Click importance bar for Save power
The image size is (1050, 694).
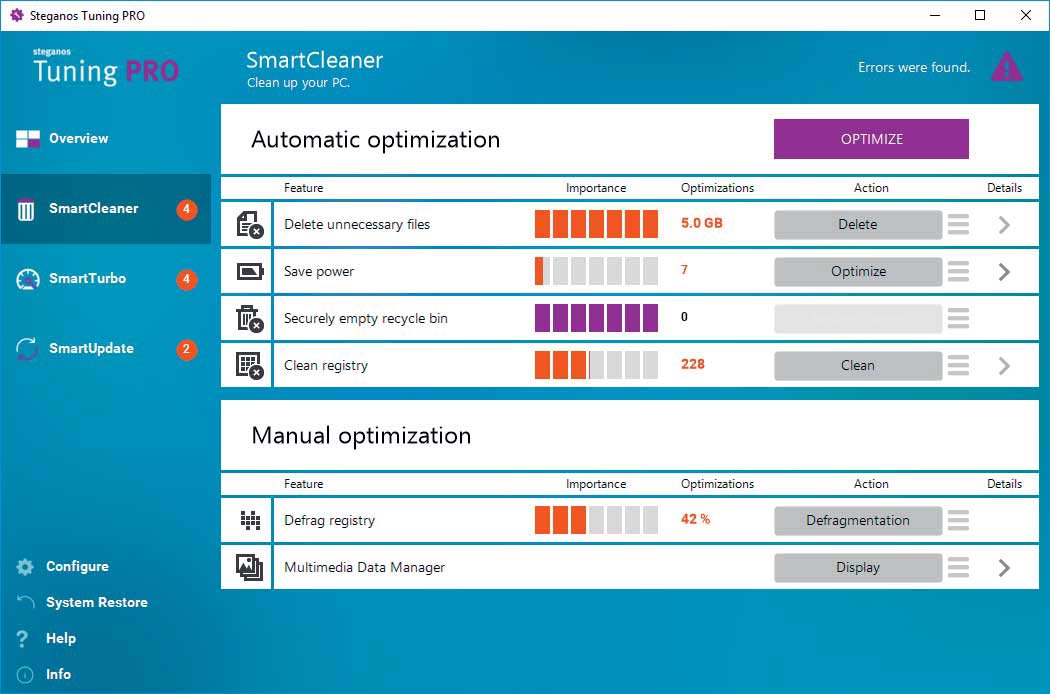click(596, 271)
